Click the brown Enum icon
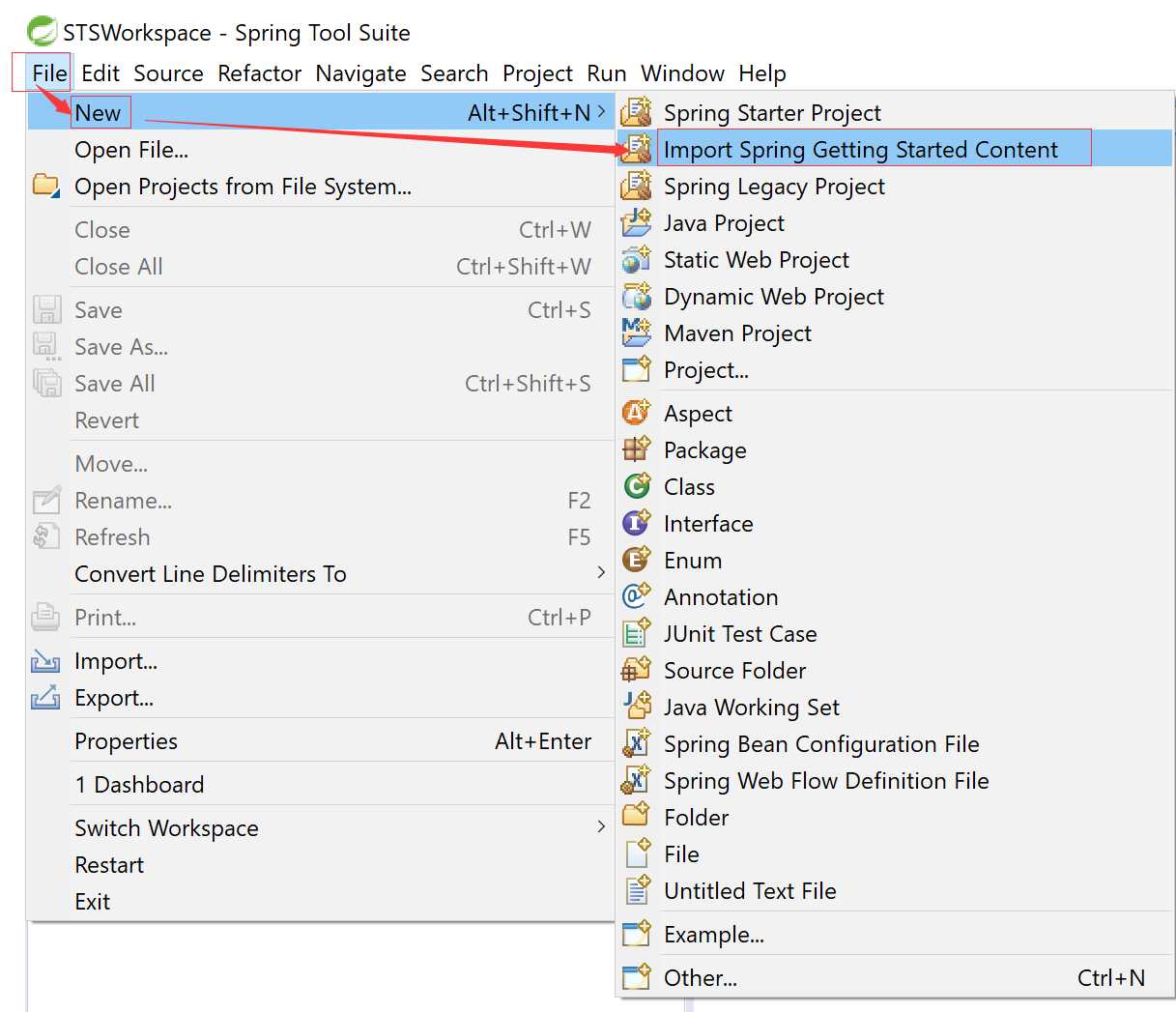 636,560
